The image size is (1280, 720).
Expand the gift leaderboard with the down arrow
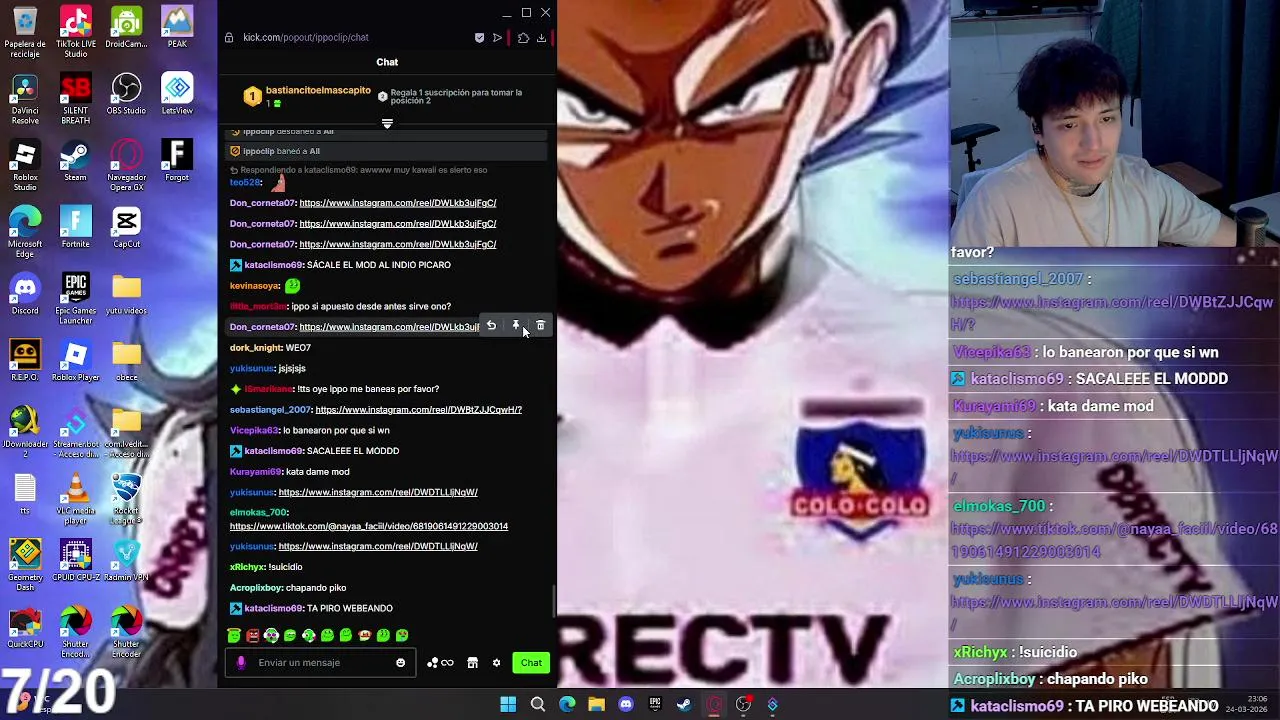(387, 124)
